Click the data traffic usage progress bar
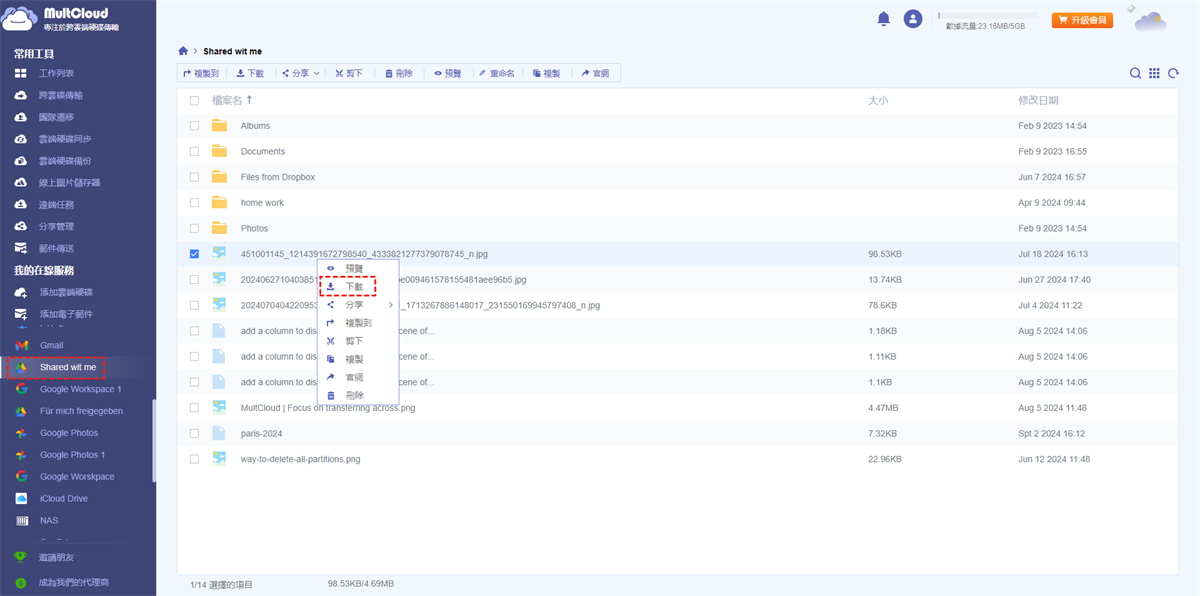The width and height of the screenshot is (1200, 596). (987, 16)
